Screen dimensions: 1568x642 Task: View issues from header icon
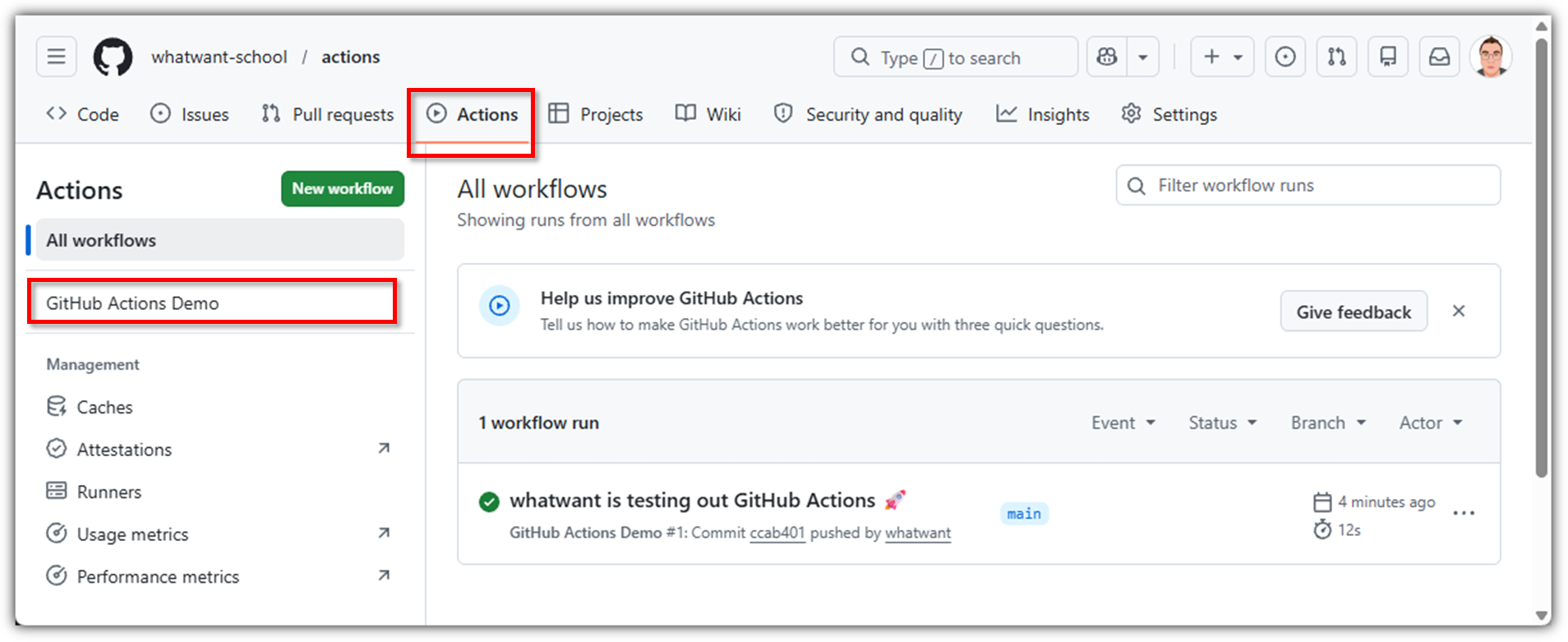(1285, 57)
